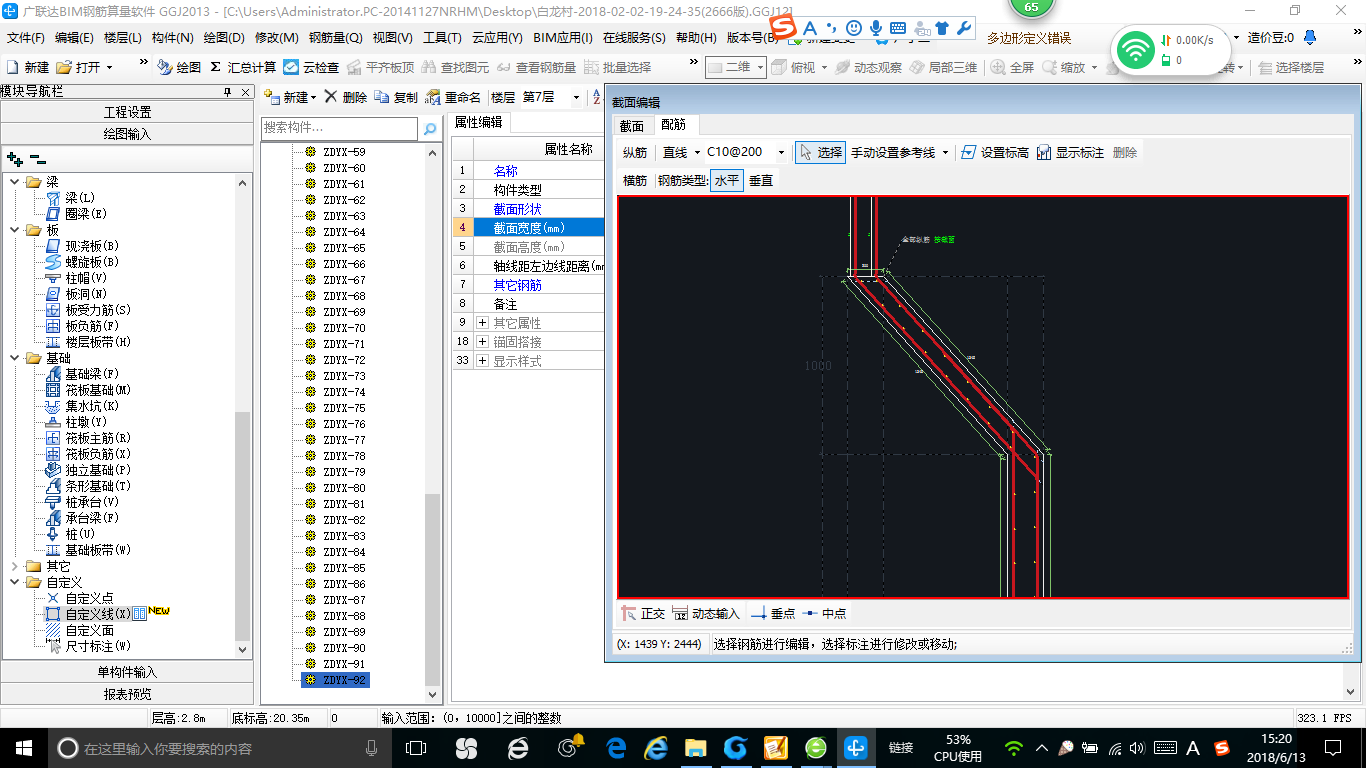Select the 属性编辑 tab
The height and width of the screenshot is (768, 1366).
478,122
